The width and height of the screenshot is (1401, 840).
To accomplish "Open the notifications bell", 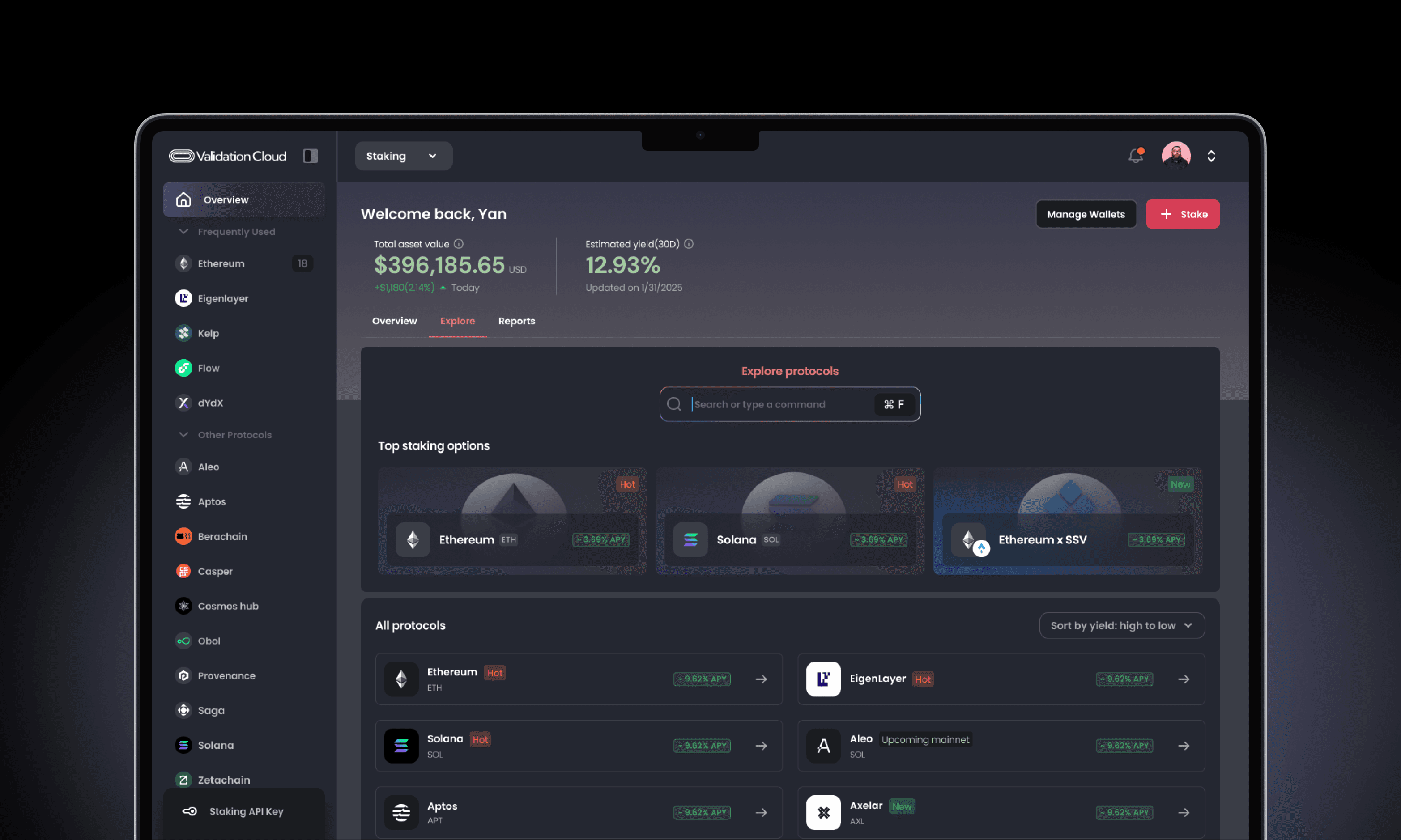I will (1135, 156).
